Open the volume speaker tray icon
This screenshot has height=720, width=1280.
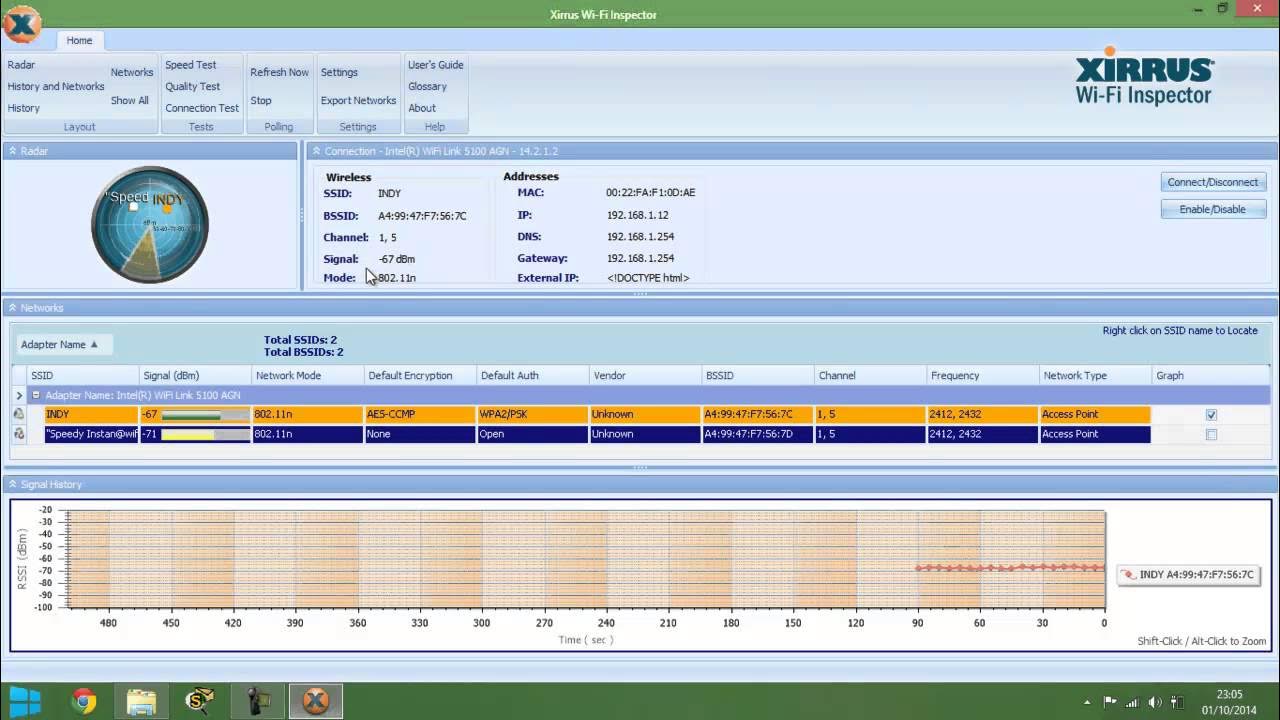coord(1155,702)
